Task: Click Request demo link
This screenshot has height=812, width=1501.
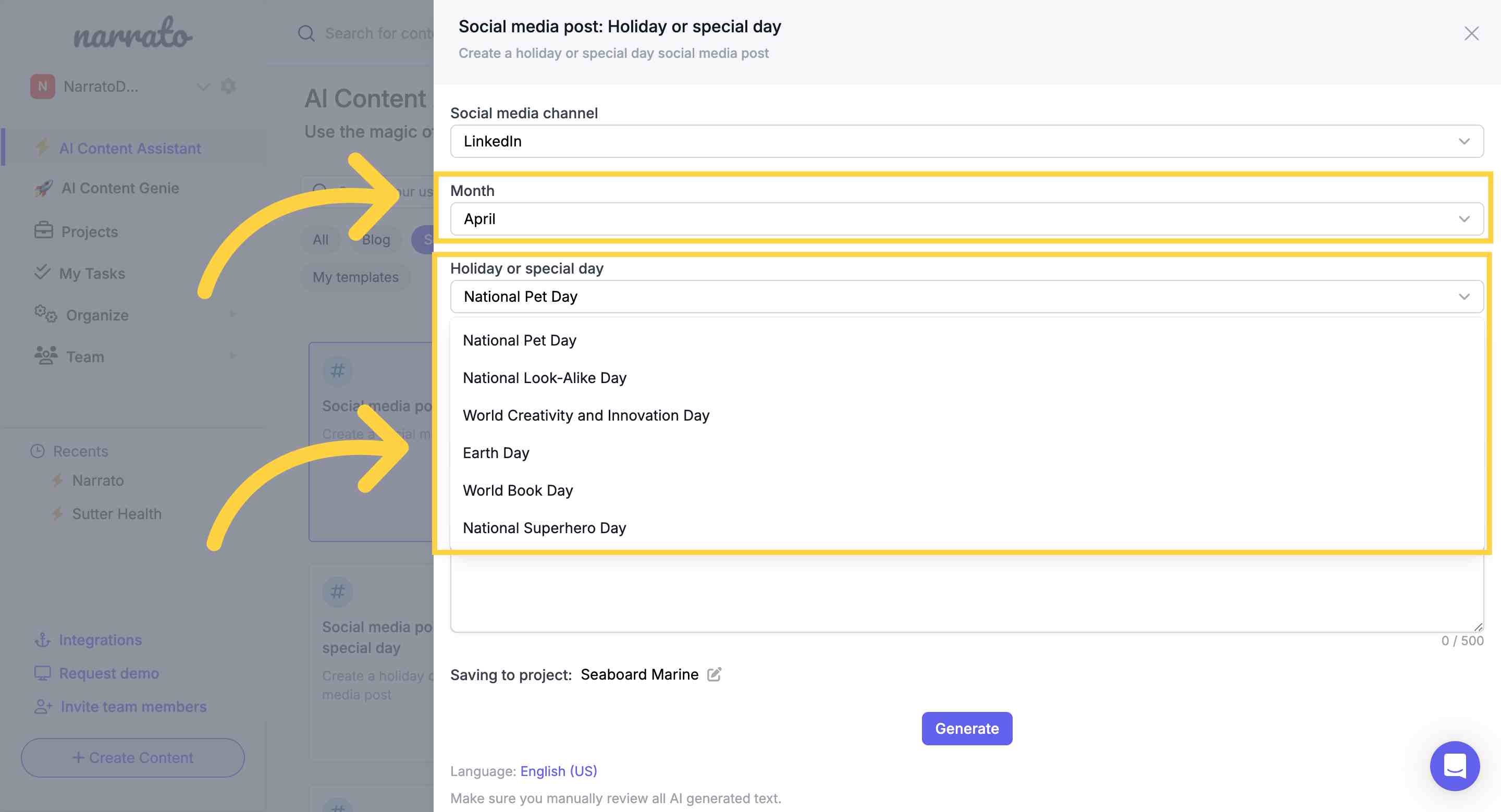Action: click(x=109, y=673)
